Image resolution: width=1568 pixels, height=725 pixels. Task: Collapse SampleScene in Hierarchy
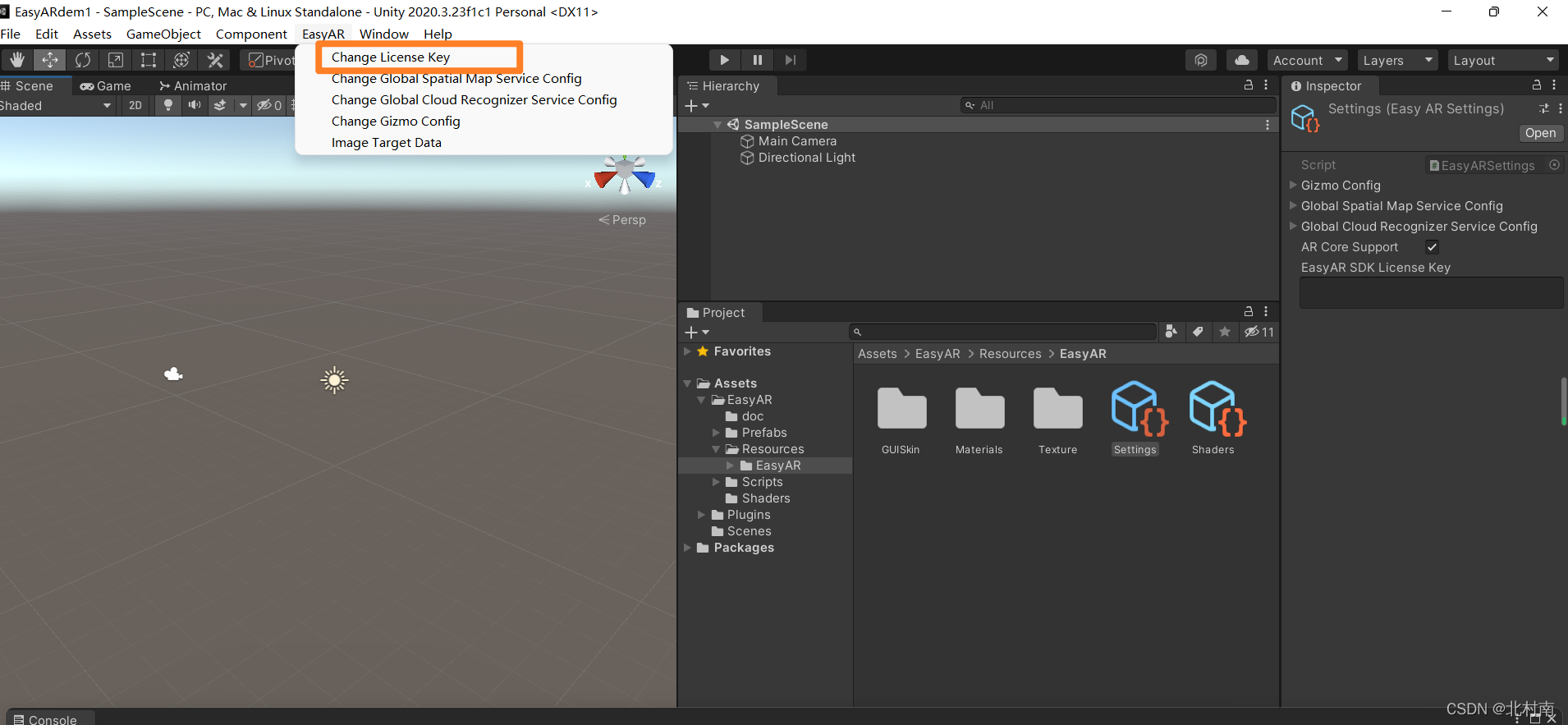pos(718,125)
